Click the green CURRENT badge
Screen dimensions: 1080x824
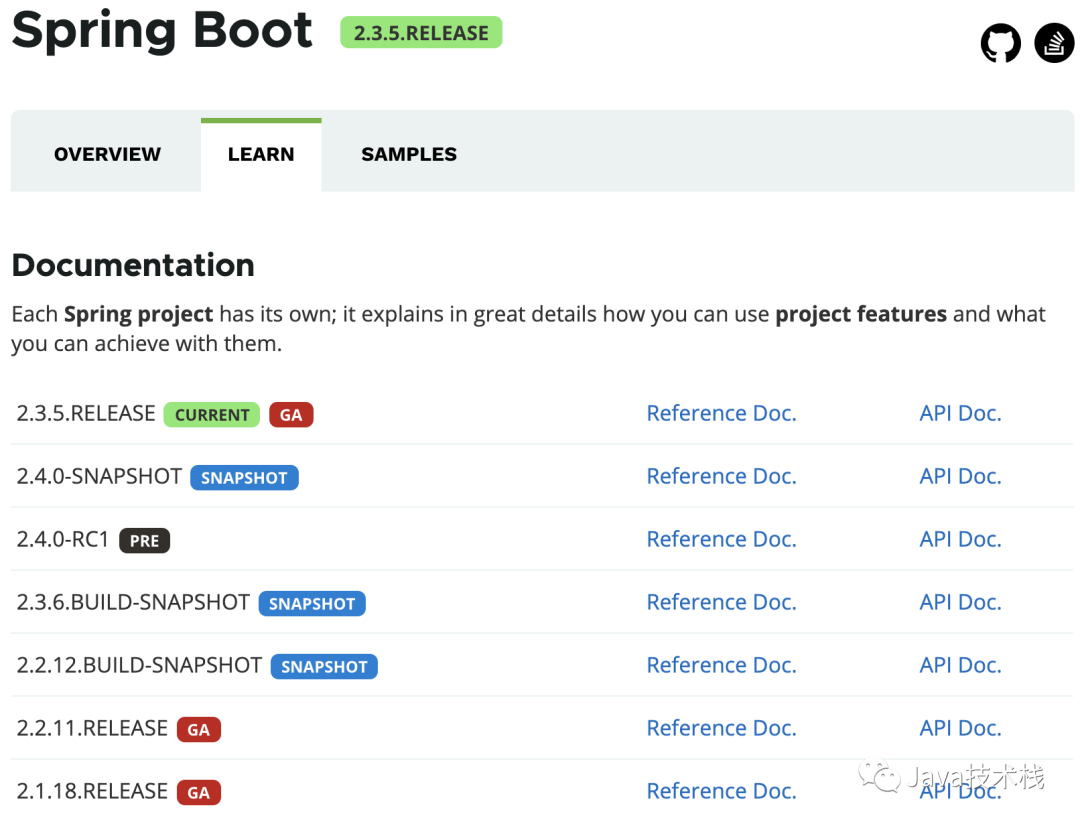pyautogui.click(x=211, y=415)
